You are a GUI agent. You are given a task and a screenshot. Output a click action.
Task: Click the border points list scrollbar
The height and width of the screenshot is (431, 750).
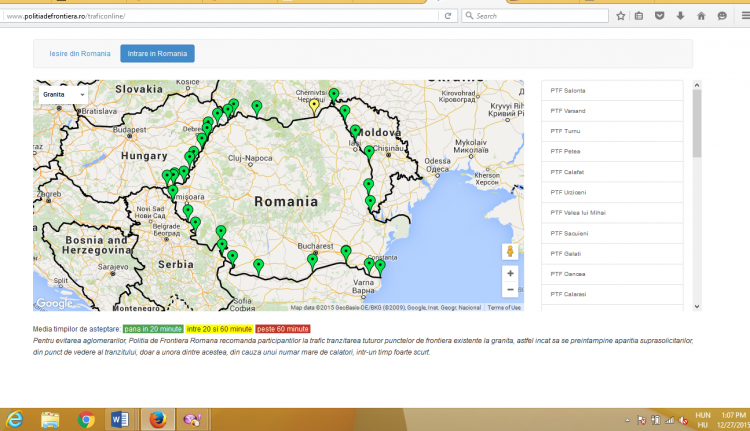[697, 125]
